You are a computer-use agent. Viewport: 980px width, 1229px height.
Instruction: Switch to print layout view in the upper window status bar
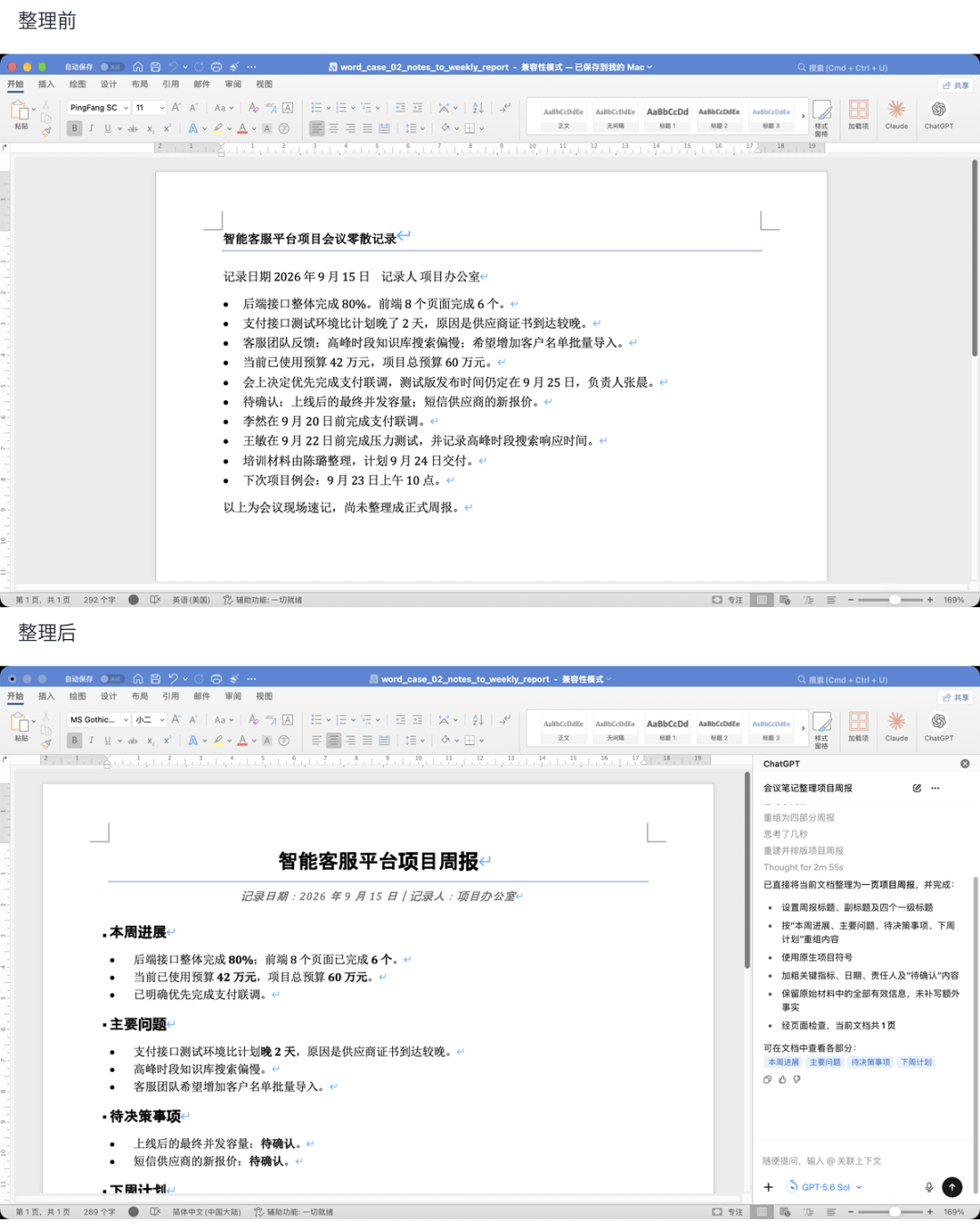pyautogui.click(x=762, y=600)
